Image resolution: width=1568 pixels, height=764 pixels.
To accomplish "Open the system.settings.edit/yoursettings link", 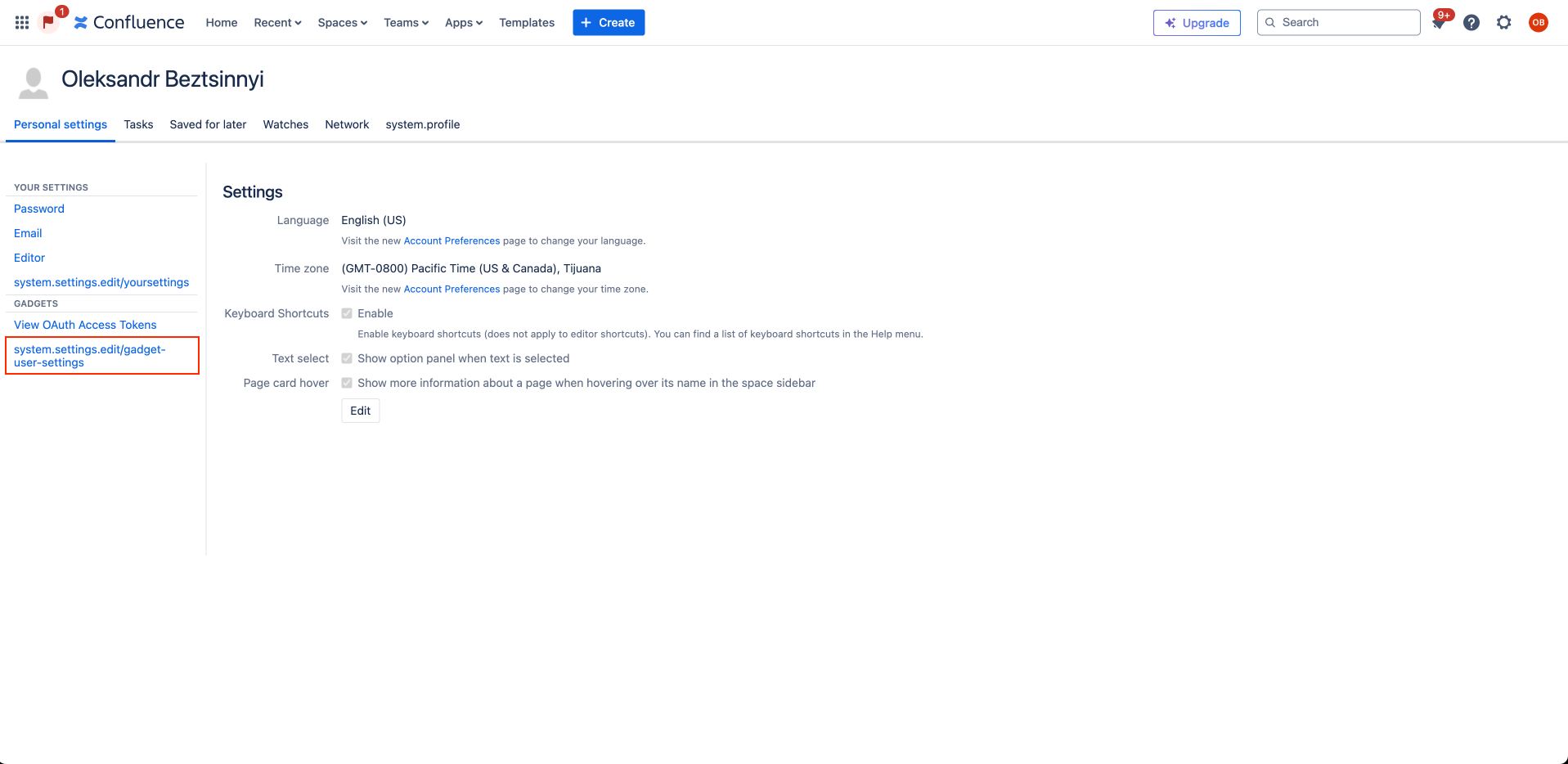I will (101, 282).
